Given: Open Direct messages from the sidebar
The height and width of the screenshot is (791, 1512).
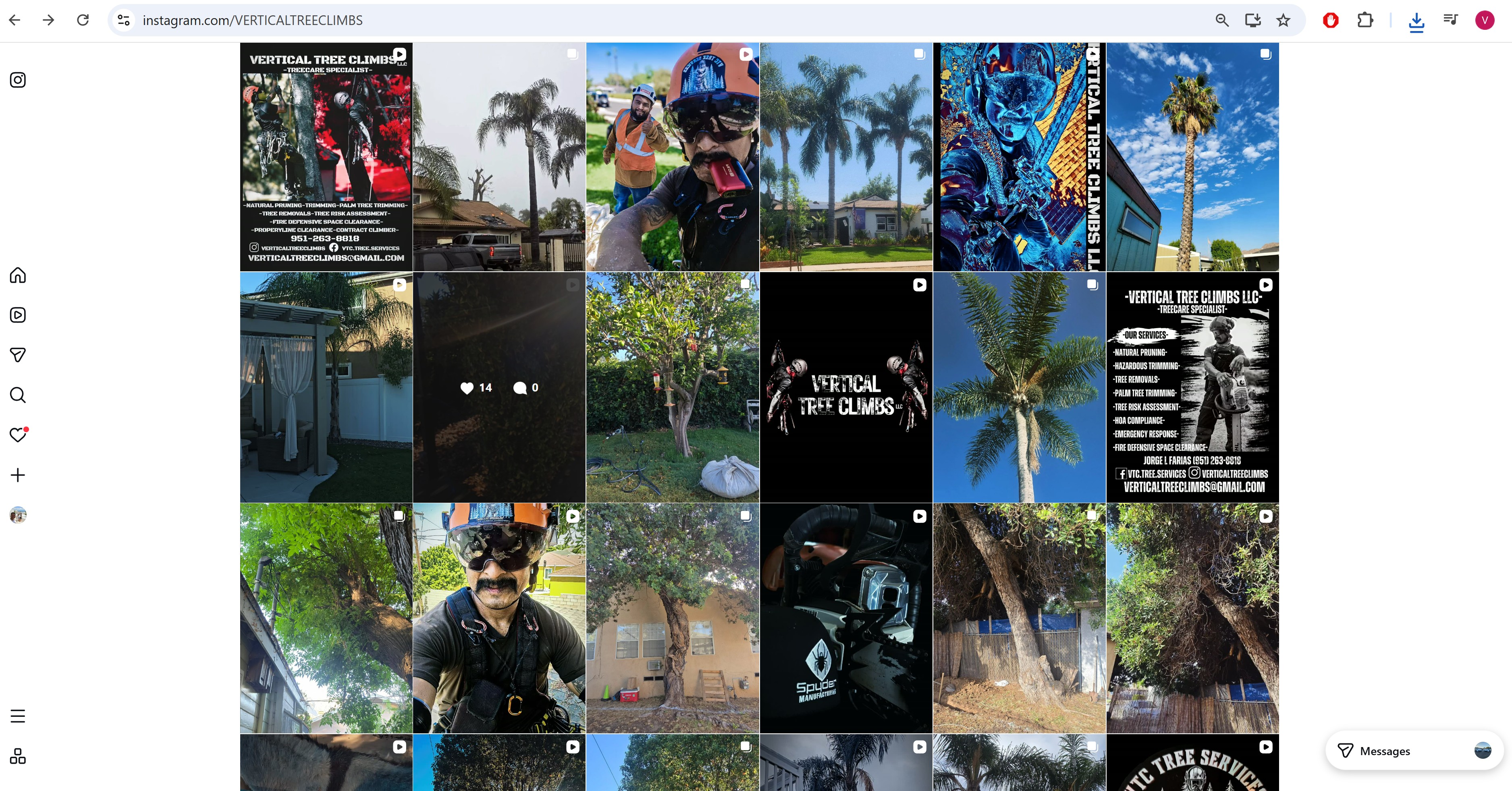Looking at the screenshot, I should pyautogui.click(x=18, y=355).
